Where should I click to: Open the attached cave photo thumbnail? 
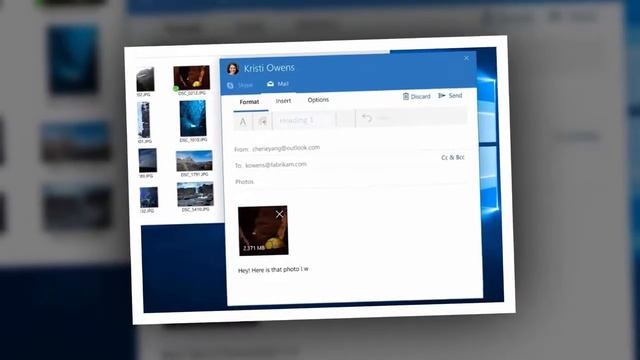(263, 231)
